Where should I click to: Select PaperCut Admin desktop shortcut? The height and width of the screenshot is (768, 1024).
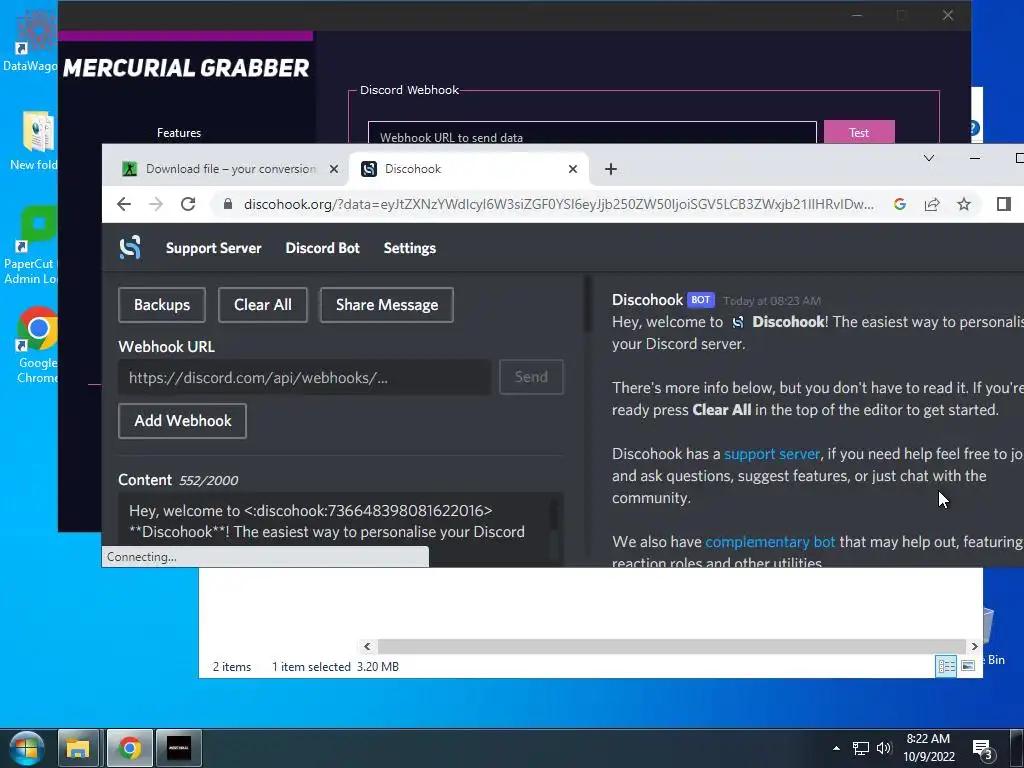coord(30,246)
